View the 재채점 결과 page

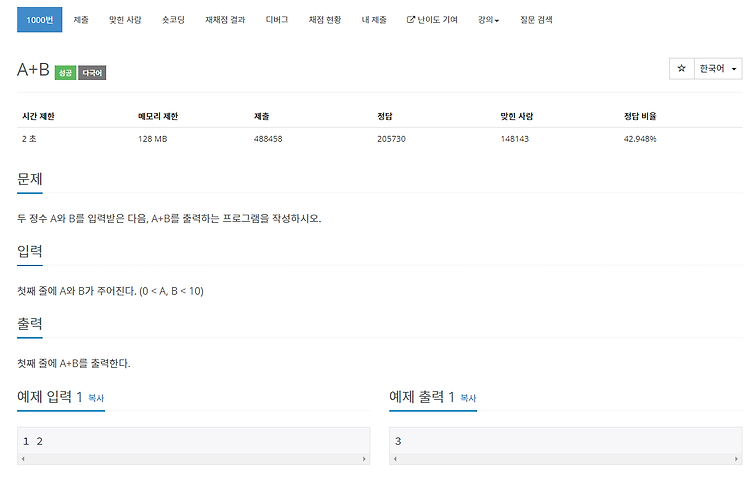(x=225, y=20)
